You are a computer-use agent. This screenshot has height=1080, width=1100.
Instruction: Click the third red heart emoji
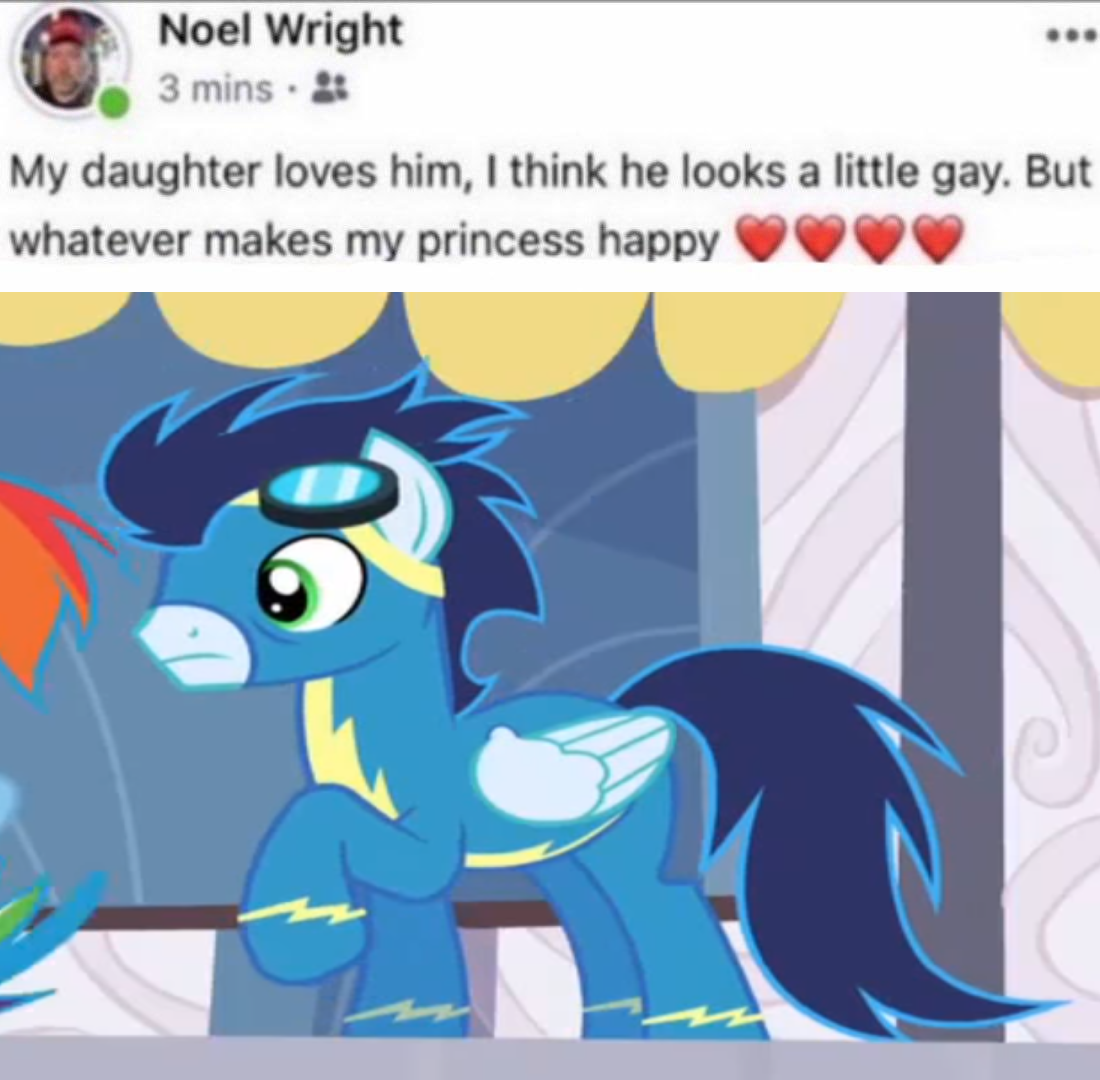click(878, 241)
